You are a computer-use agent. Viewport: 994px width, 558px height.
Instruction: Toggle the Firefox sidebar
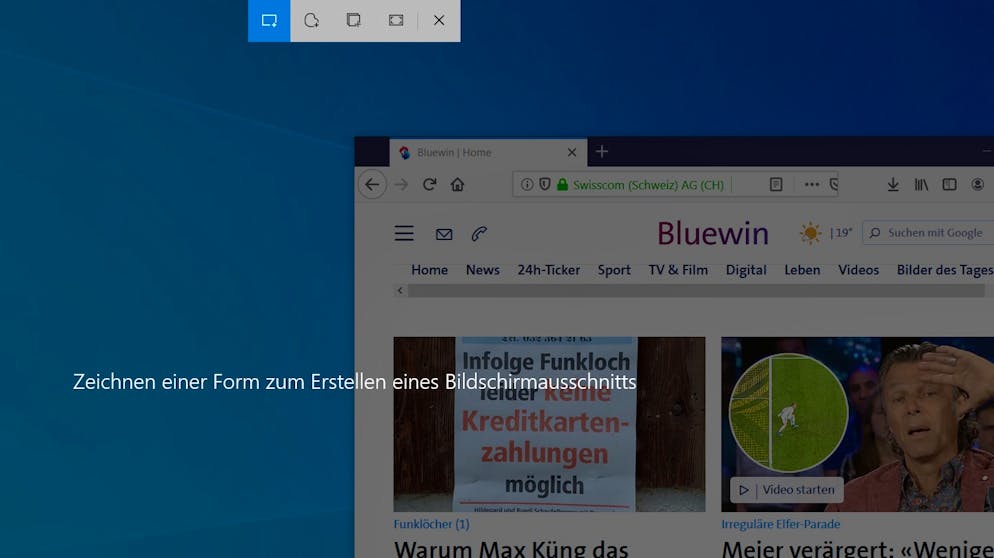point(949,185)
